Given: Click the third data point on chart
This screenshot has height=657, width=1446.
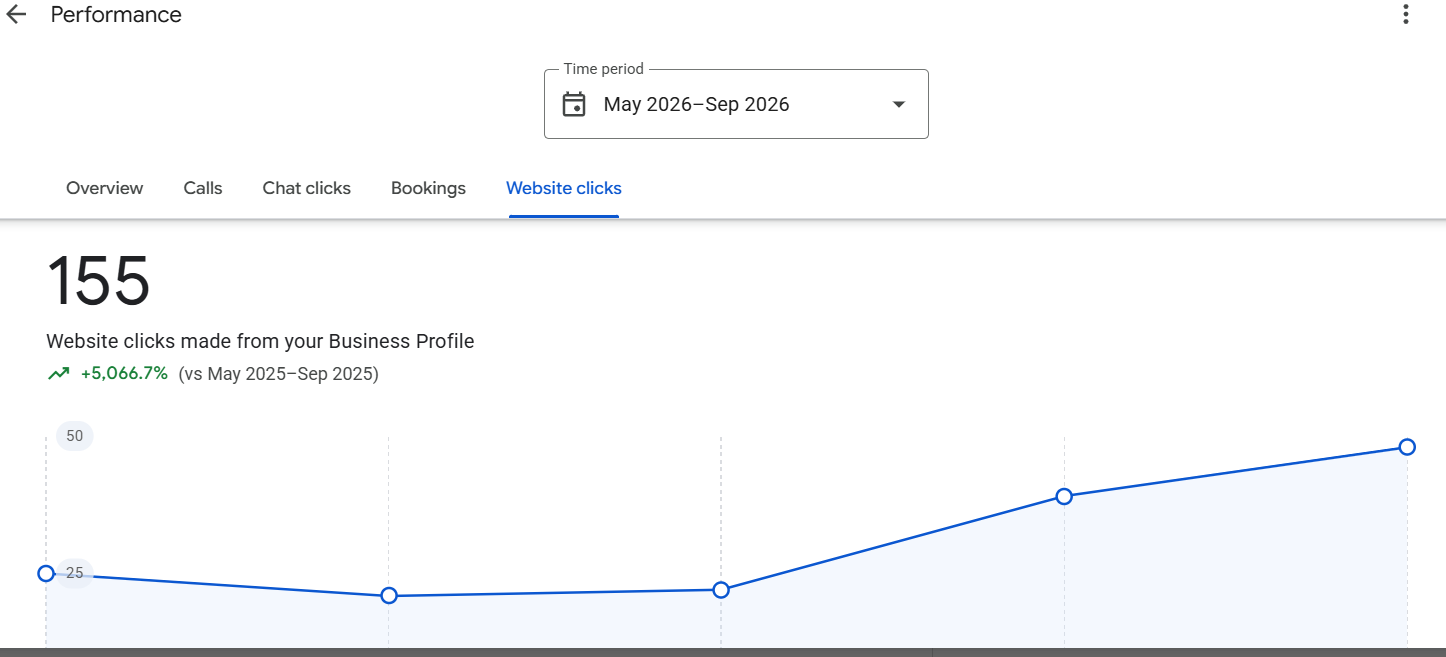Looking at the screenshot, I should point(721,590).
